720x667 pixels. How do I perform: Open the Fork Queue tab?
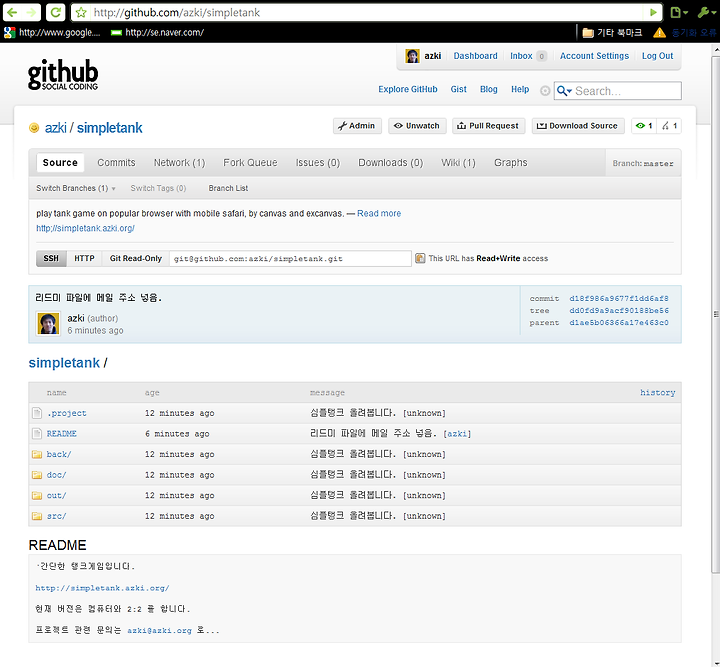pos(250,163)
